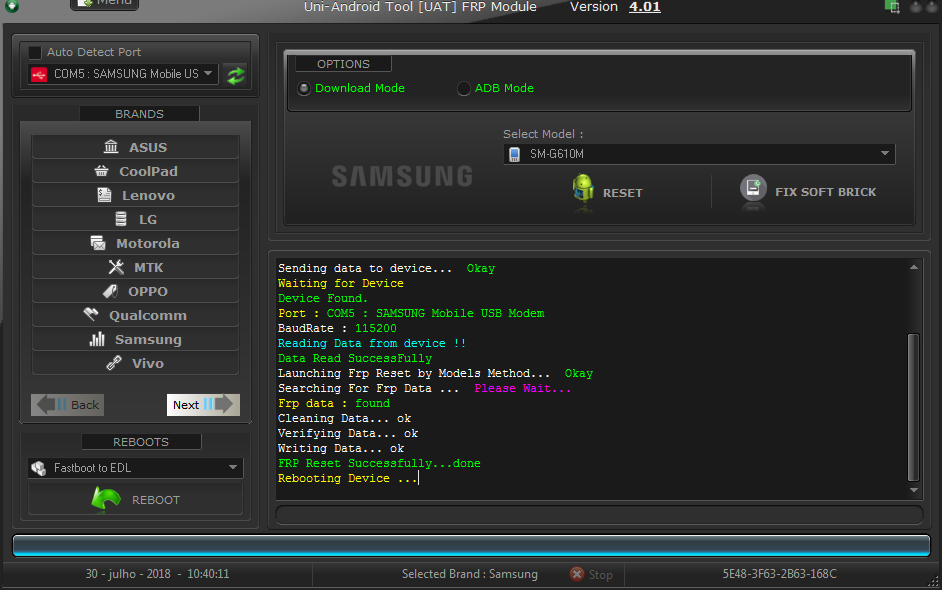Click the FIX SOFT BRICK label
The width and height of the screenshot is (942, 590).
[825, 192]
